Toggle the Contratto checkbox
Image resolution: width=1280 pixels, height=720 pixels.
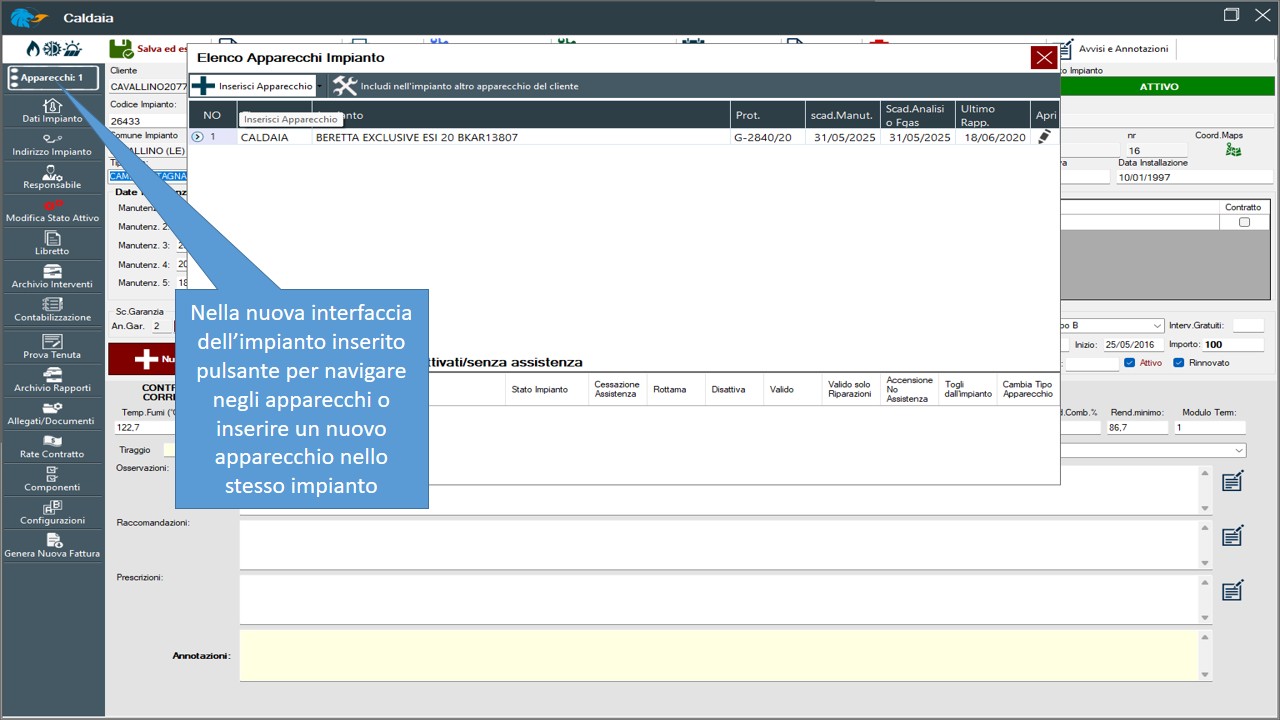click(1244, 222)
